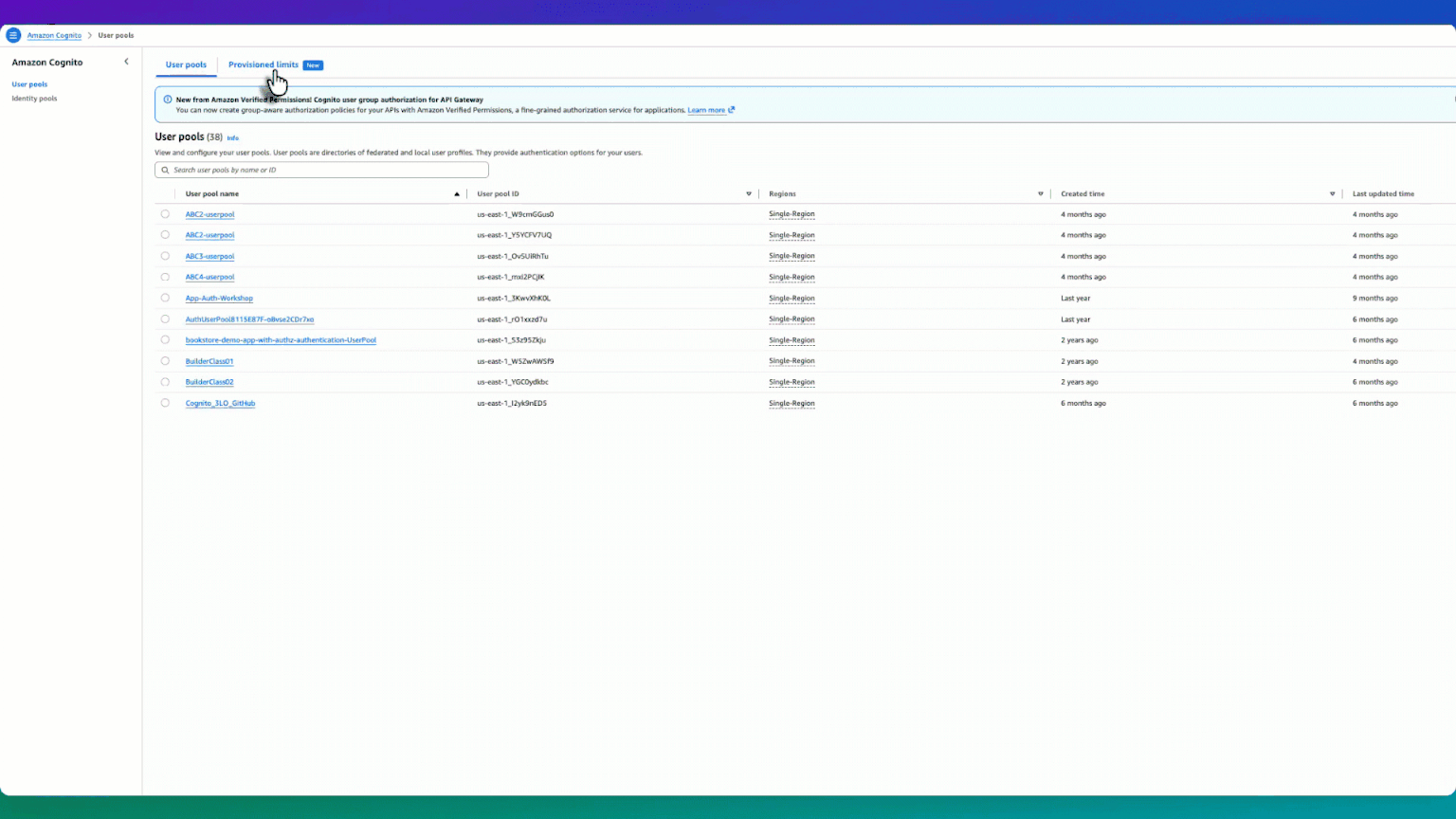Open Identity pools in side navigation
This screenshot has width=1456, height=819.
point(34,99)
